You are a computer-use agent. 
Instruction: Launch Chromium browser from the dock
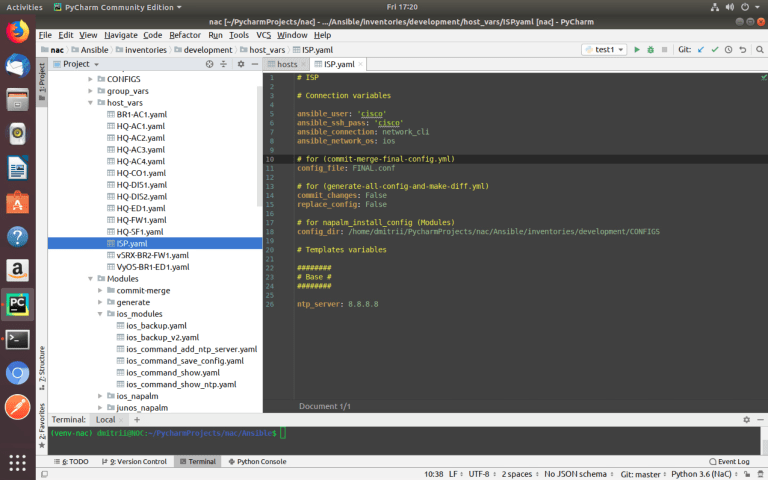[x=18, y=374]
